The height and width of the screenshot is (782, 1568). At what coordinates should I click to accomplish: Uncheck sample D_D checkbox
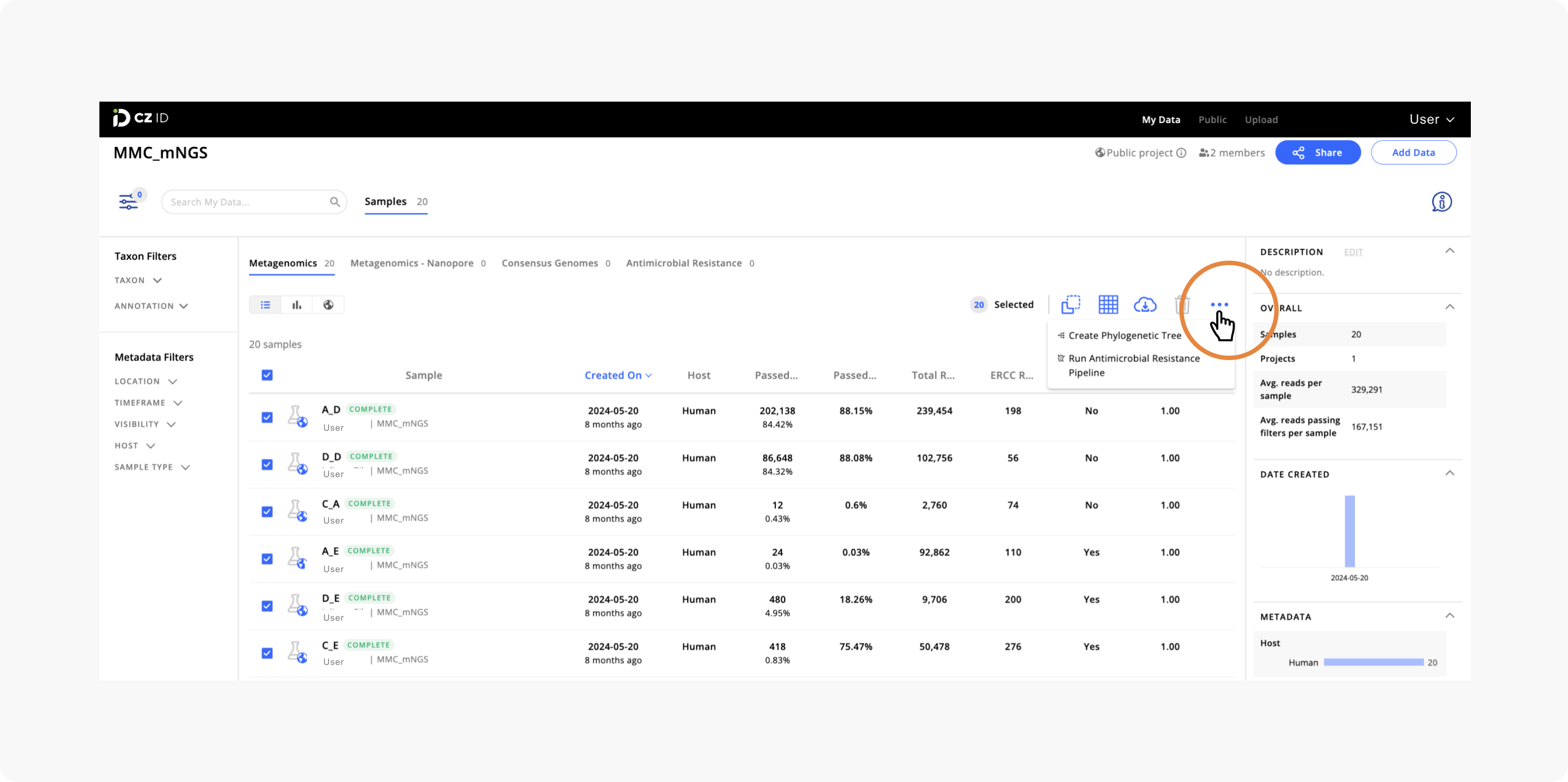pos(267,464)
